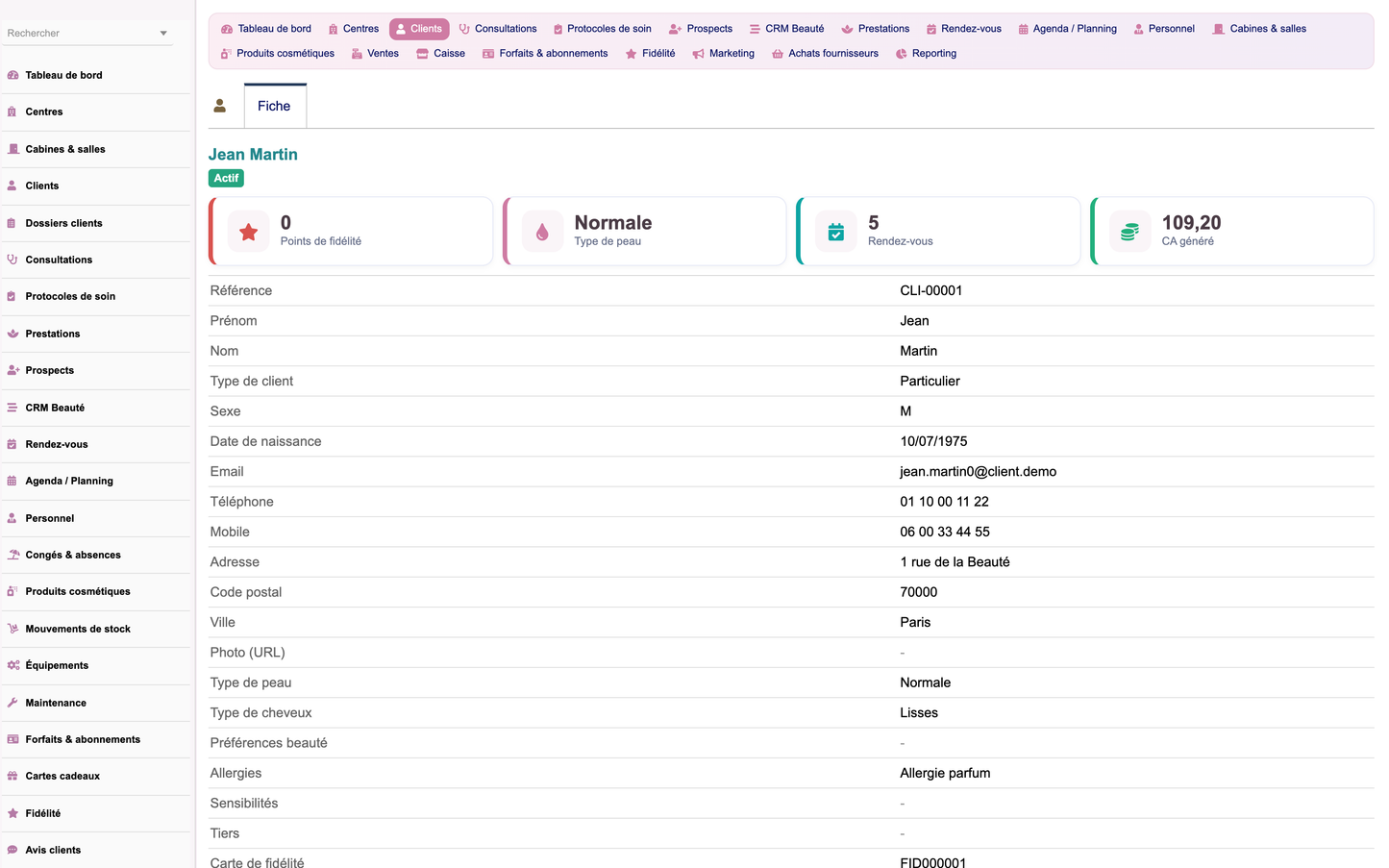Image resolution: width=1389 pixels, height=868 pixels.
Task: Open Prospects in the top menu
Action: (701, 29)
